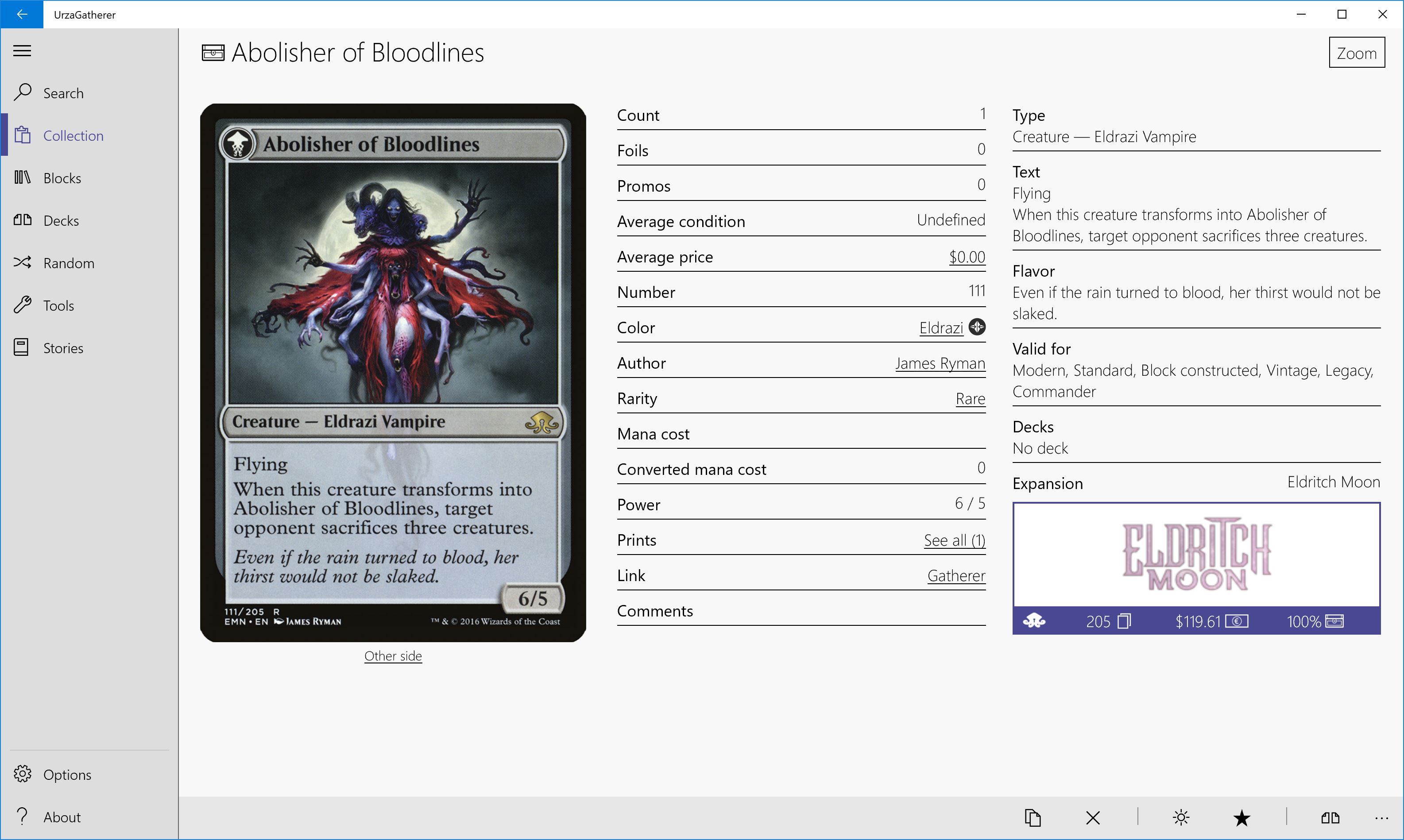The height and width of the screenshot is (840, 1404).
Task: Click the 100% collection completion icon
Action: pos(1334,621)
